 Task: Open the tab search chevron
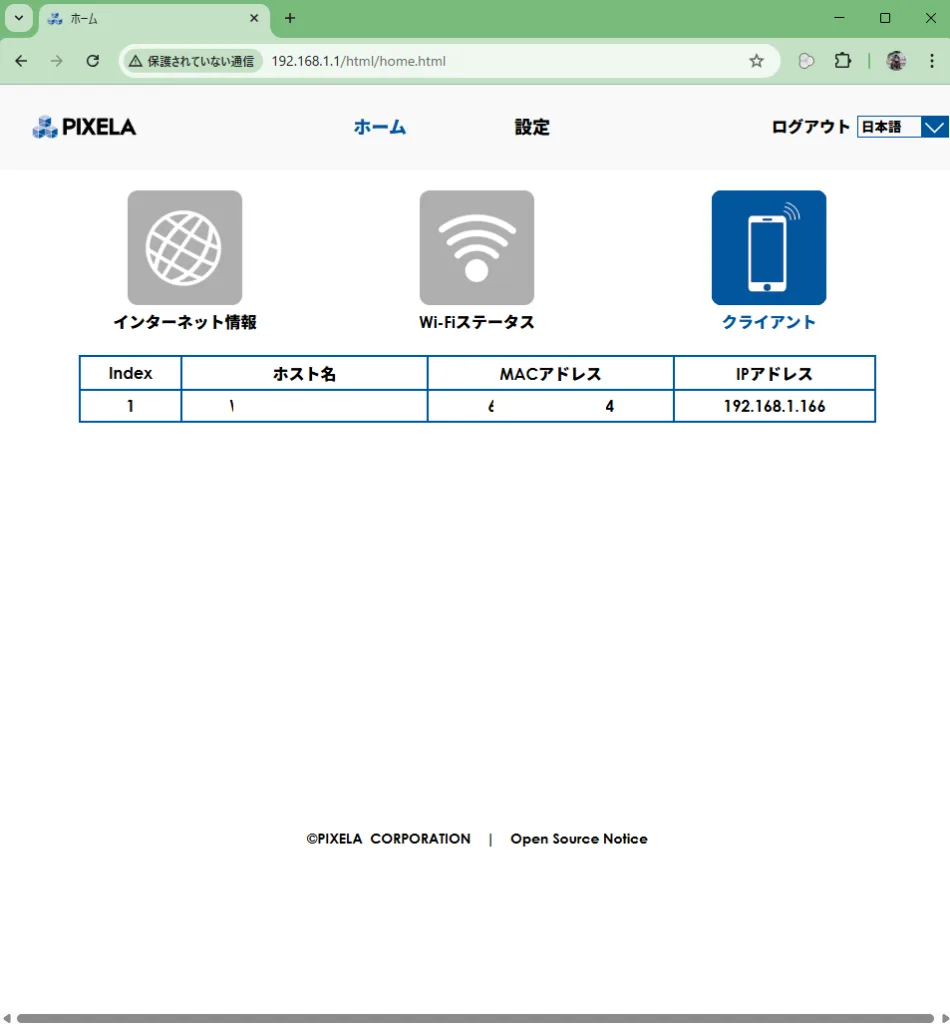[19, 18]
